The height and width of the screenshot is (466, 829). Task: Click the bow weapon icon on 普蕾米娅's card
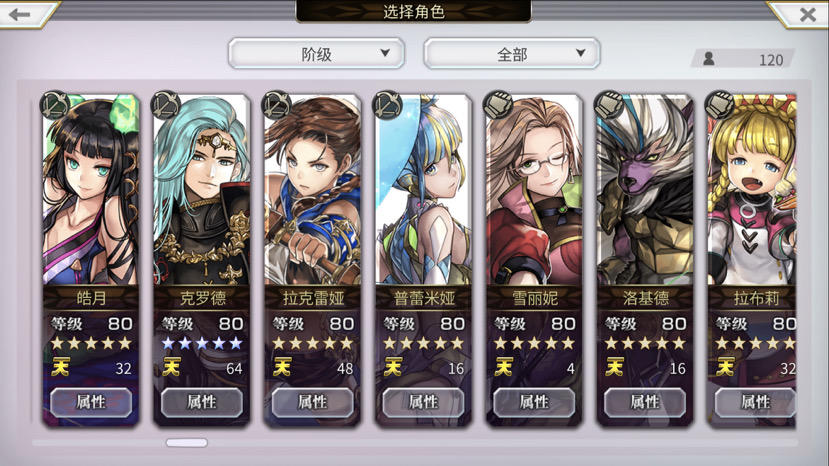(x=388, y=105)
